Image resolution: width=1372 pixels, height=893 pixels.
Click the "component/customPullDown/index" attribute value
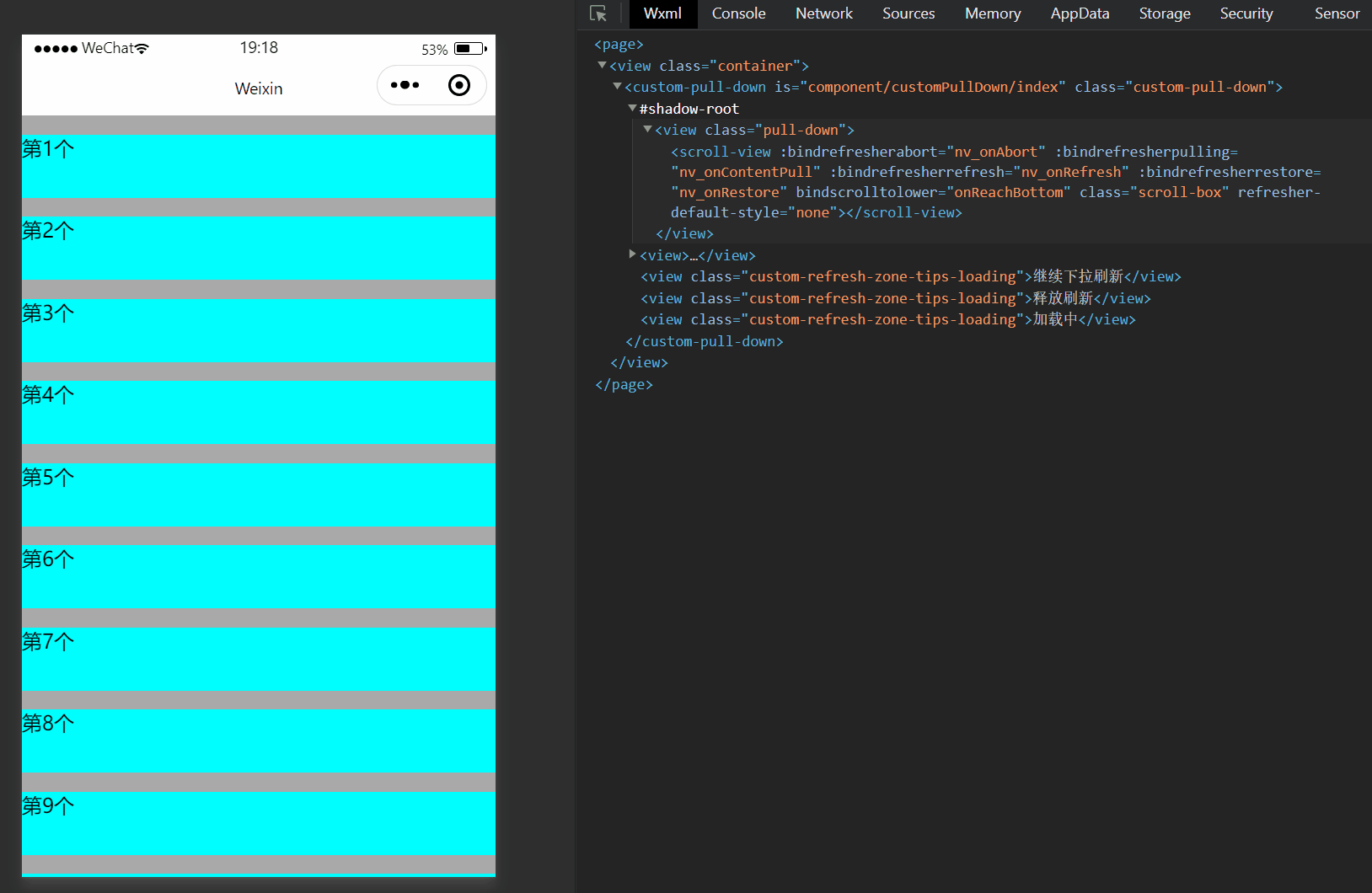point(933,87)
